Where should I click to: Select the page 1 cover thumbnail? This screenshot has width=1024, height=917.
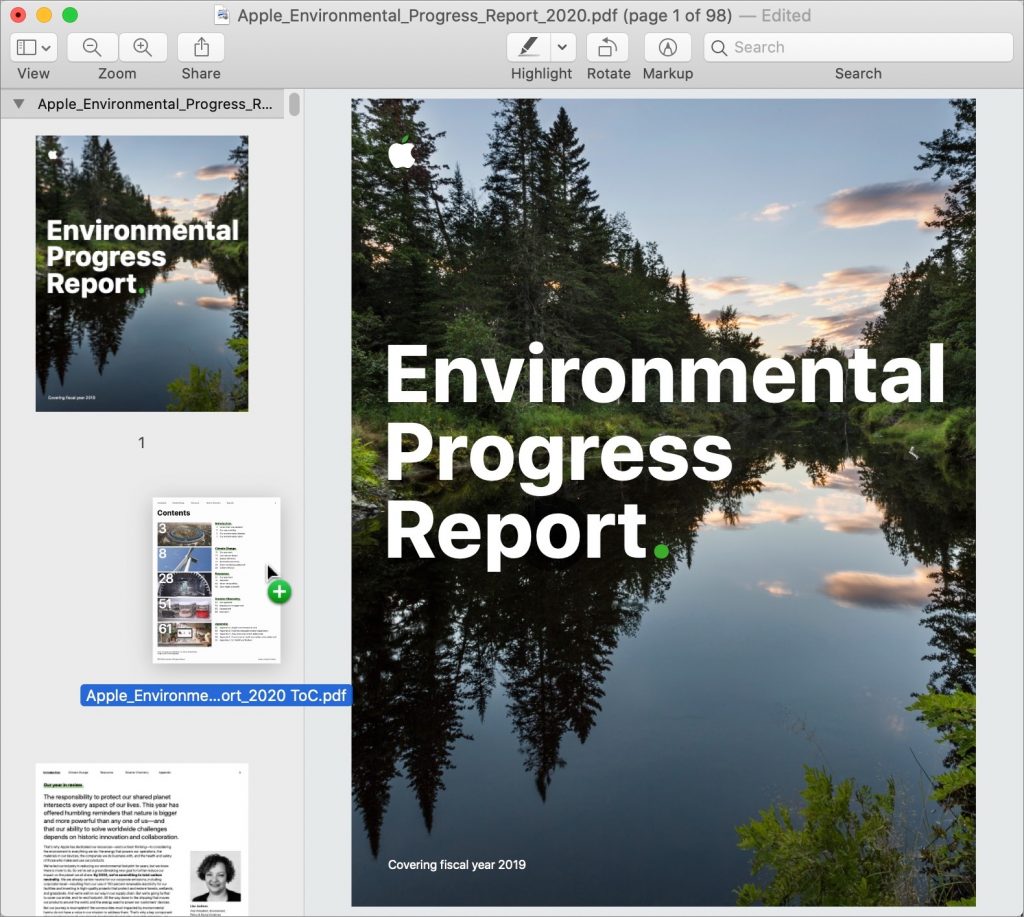(x=142, y=273)
